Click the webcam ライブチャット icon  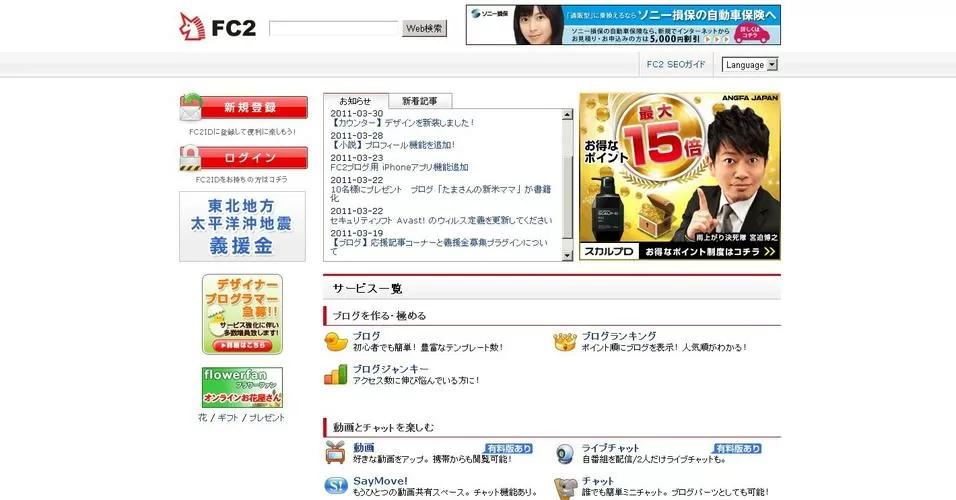click(x=565, y=454)
